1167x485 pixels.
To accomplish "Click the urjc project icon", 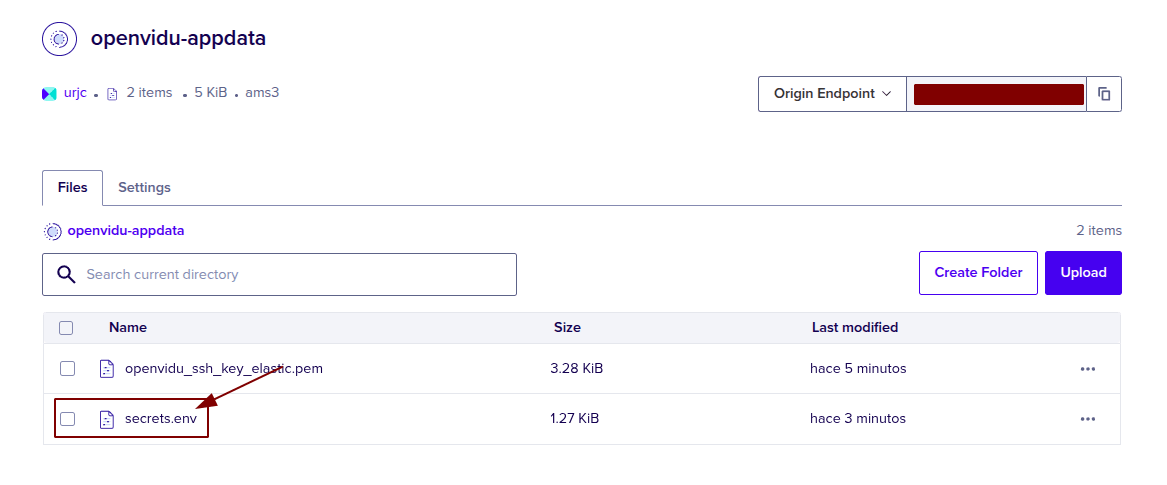I will (x=49, y=93).
